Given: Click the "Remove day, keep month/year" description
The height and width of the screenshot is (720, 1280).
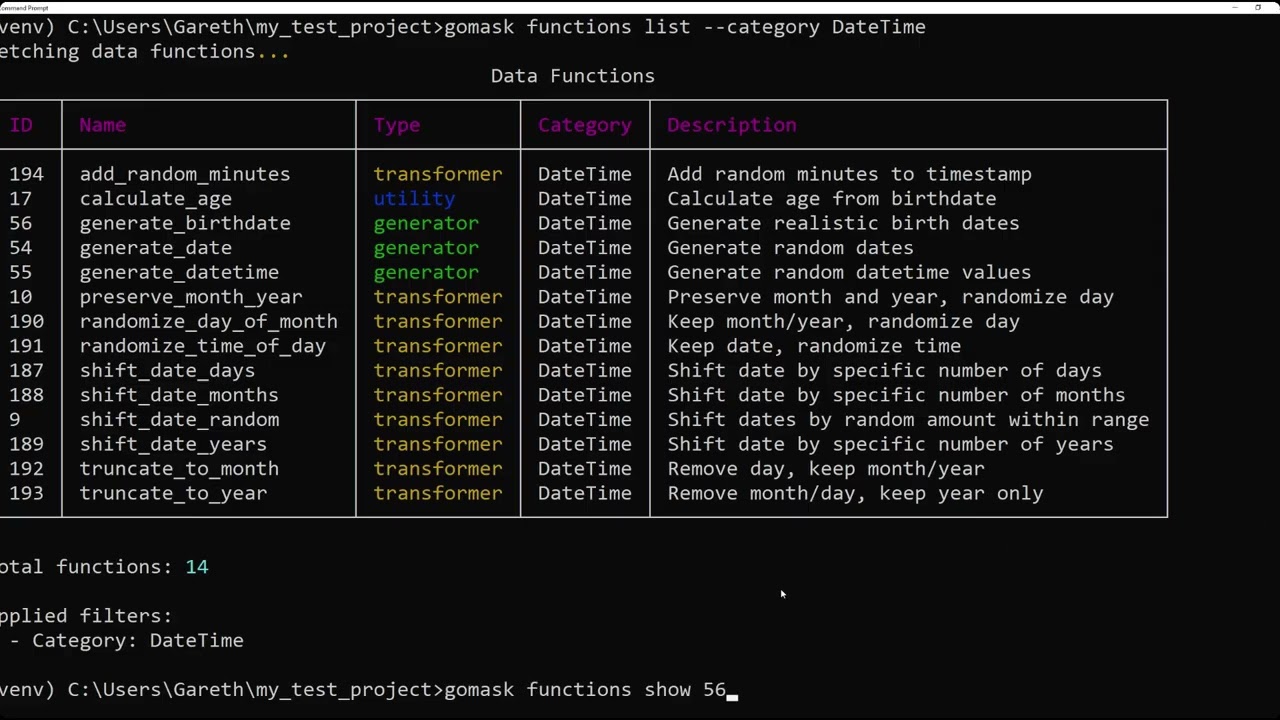Looking at the screenshot, I should tap(825, 469).
